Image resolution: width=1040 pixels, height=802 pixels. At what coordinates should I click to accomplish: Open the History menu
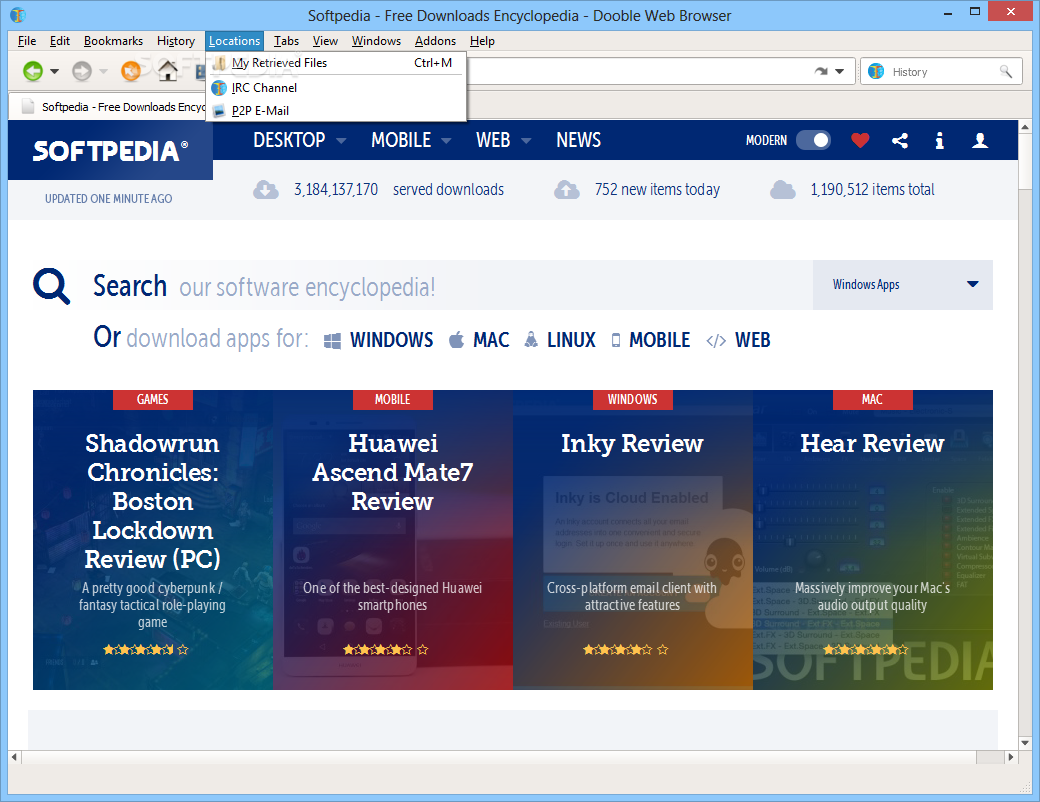click(x=176, y=41)
